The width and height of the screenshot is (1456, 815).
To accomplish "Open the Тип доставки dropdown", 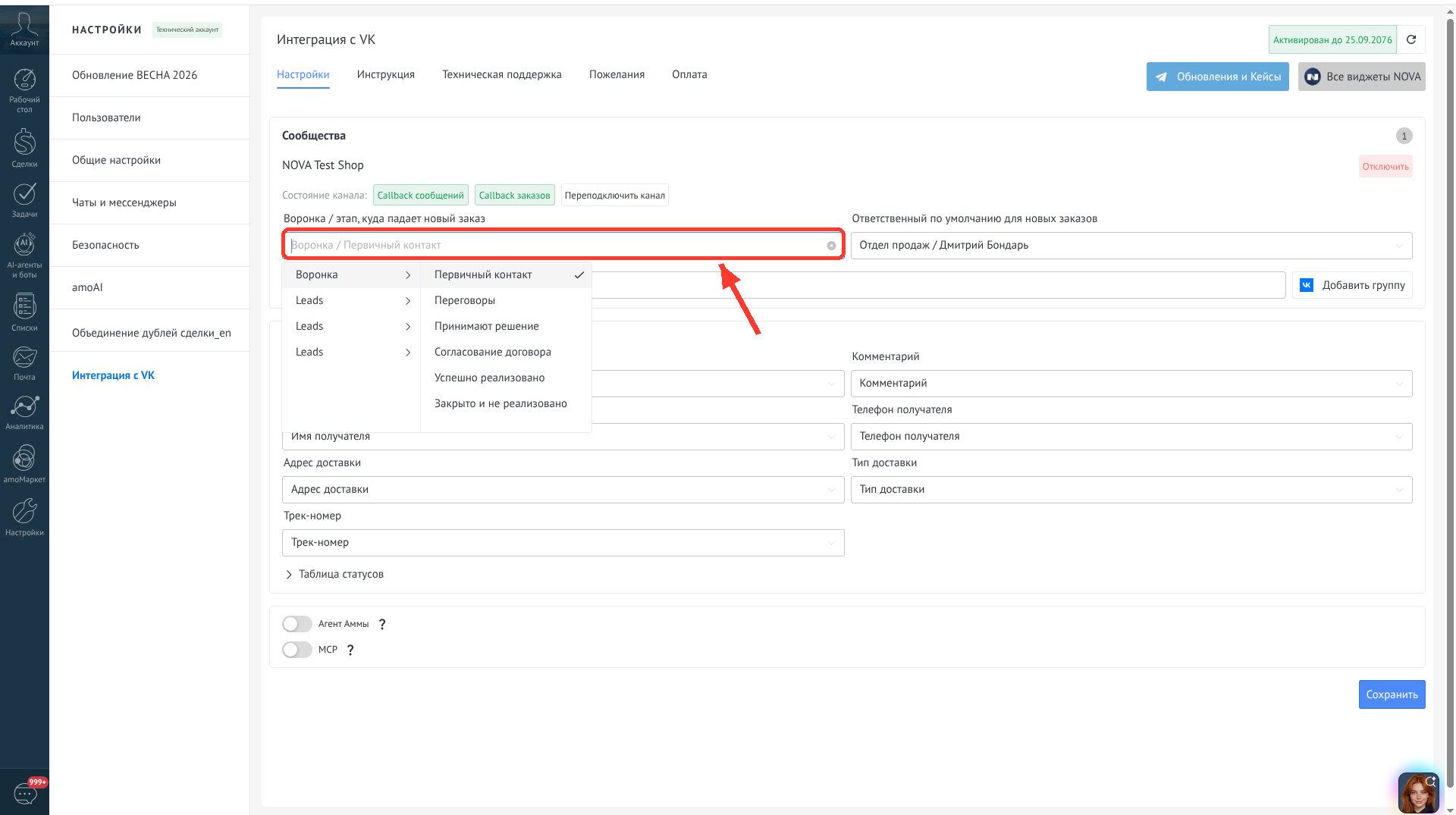I will tap(1131, 490).
